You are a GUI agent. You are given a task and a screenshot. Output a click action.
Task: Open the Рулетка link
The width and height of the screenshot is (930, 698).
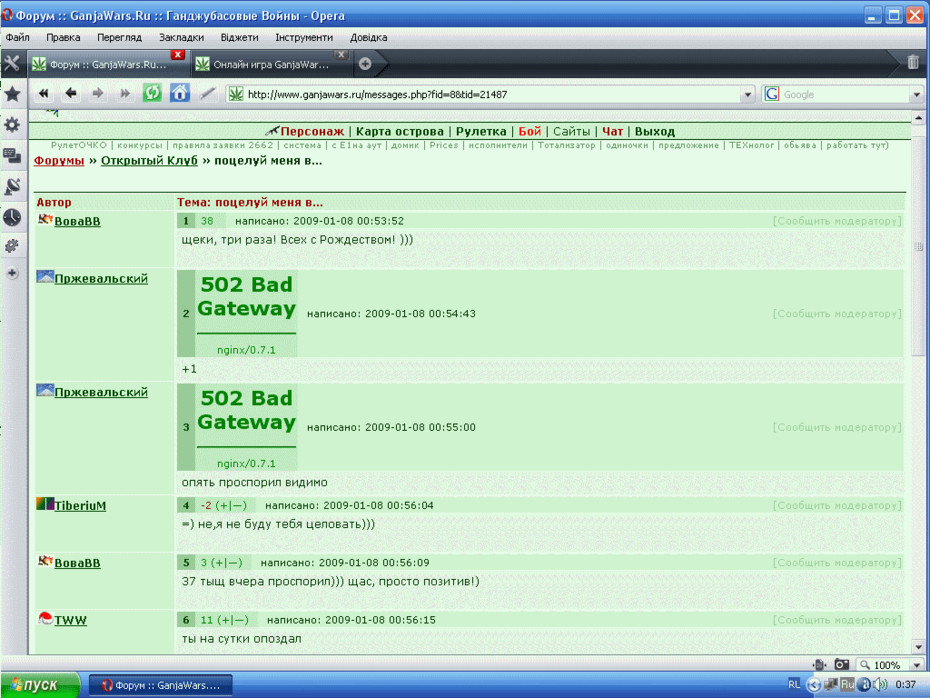coord(481,131)
